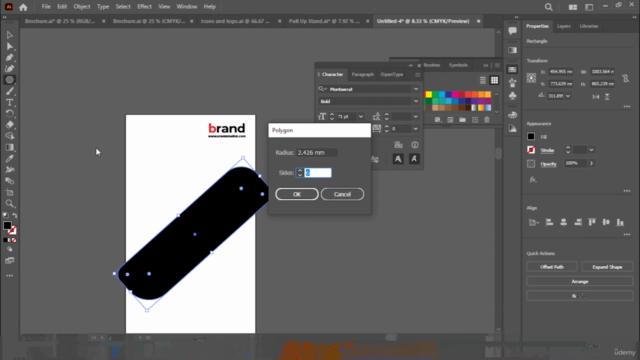Expand opacity slider arrow
This screenshot has height=360, width=640.
click(x=591, y=163)
